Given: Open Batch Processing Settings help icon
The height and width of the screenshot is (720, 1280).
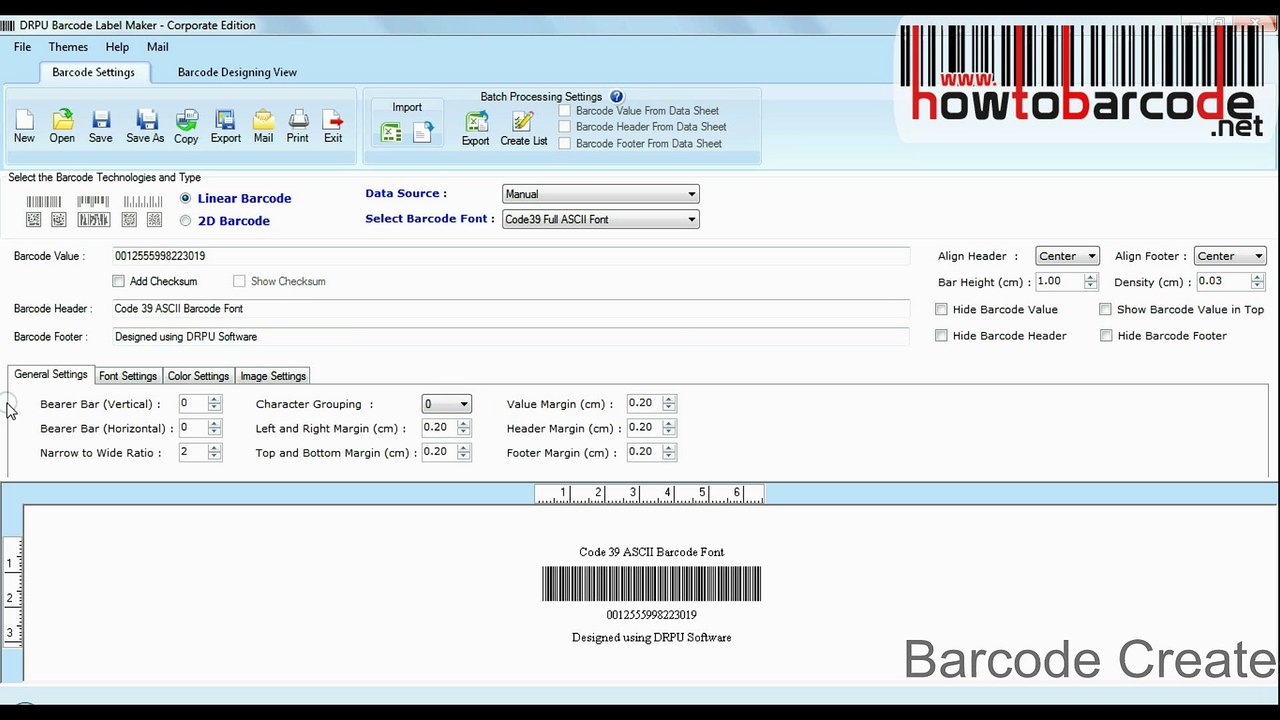Looking at the screenshot, I should 616,97.
